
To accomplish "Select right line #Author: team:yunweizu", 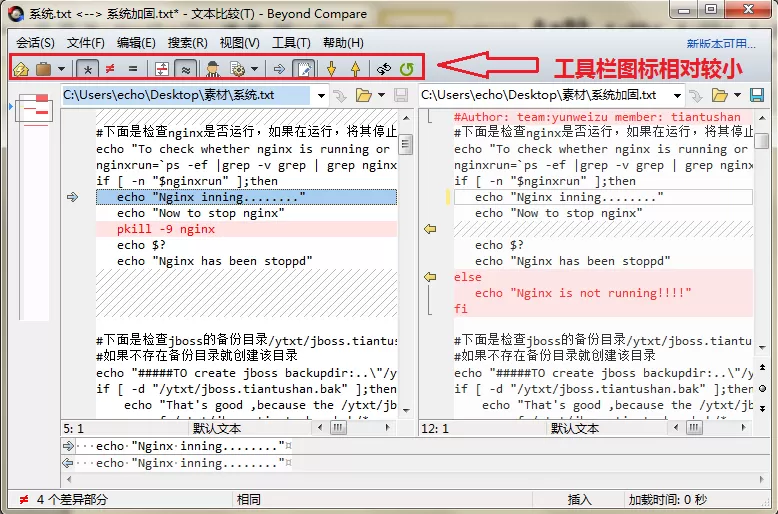I will [x=603, y=117].
